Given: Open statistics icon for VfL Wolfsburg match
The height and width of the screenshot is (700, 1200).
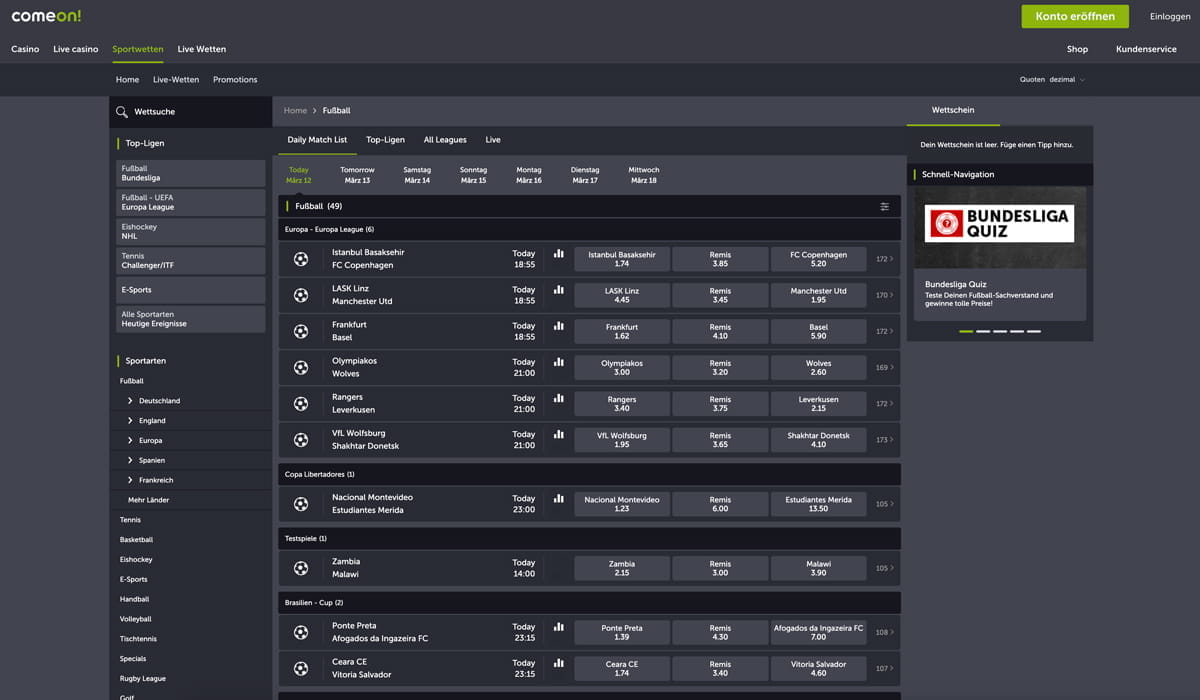Looking at the screenshot, I should (558, 434).
